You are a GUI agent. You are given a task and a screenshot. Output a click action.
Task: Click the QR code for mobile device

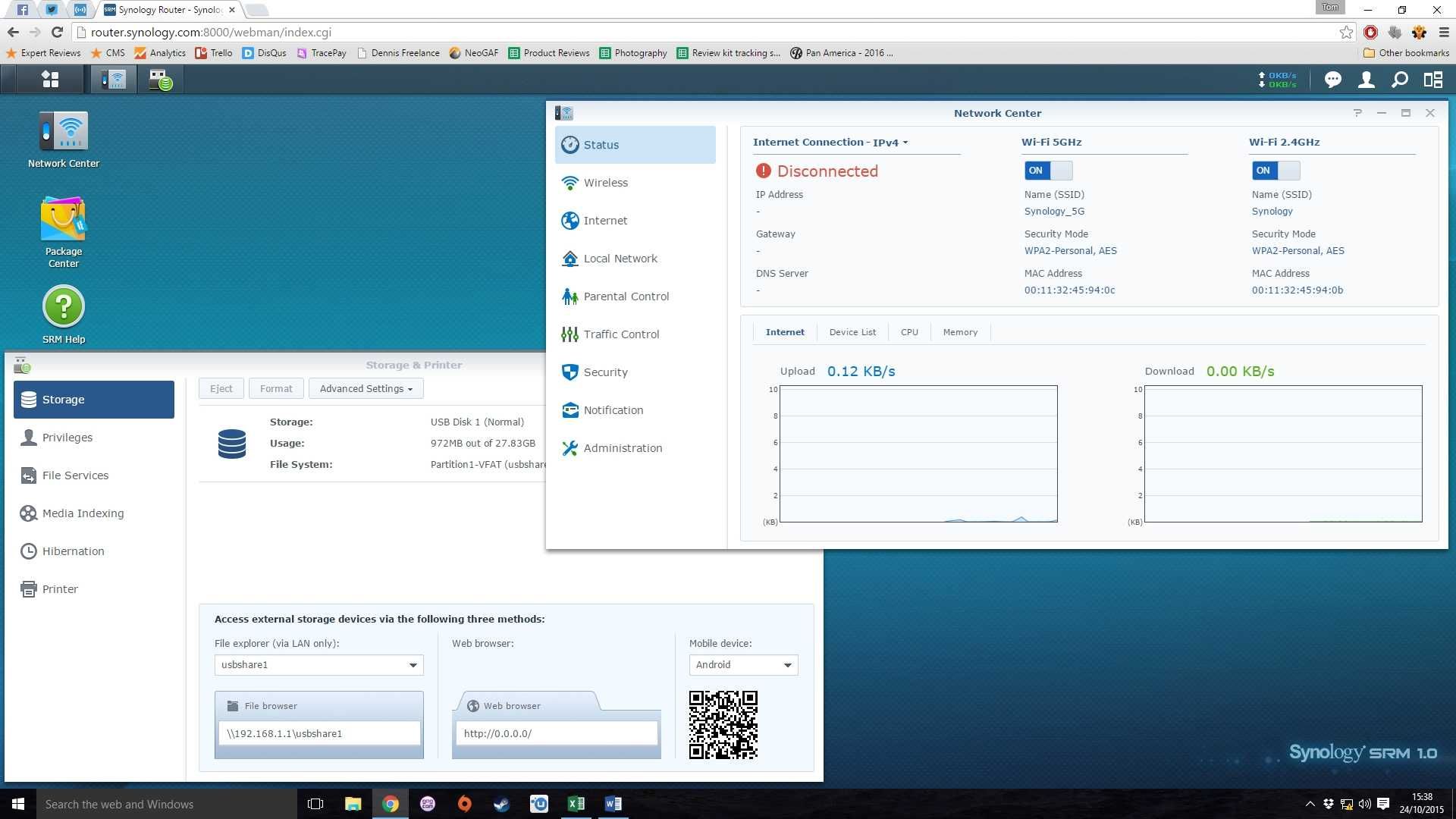tap(723, 724)
